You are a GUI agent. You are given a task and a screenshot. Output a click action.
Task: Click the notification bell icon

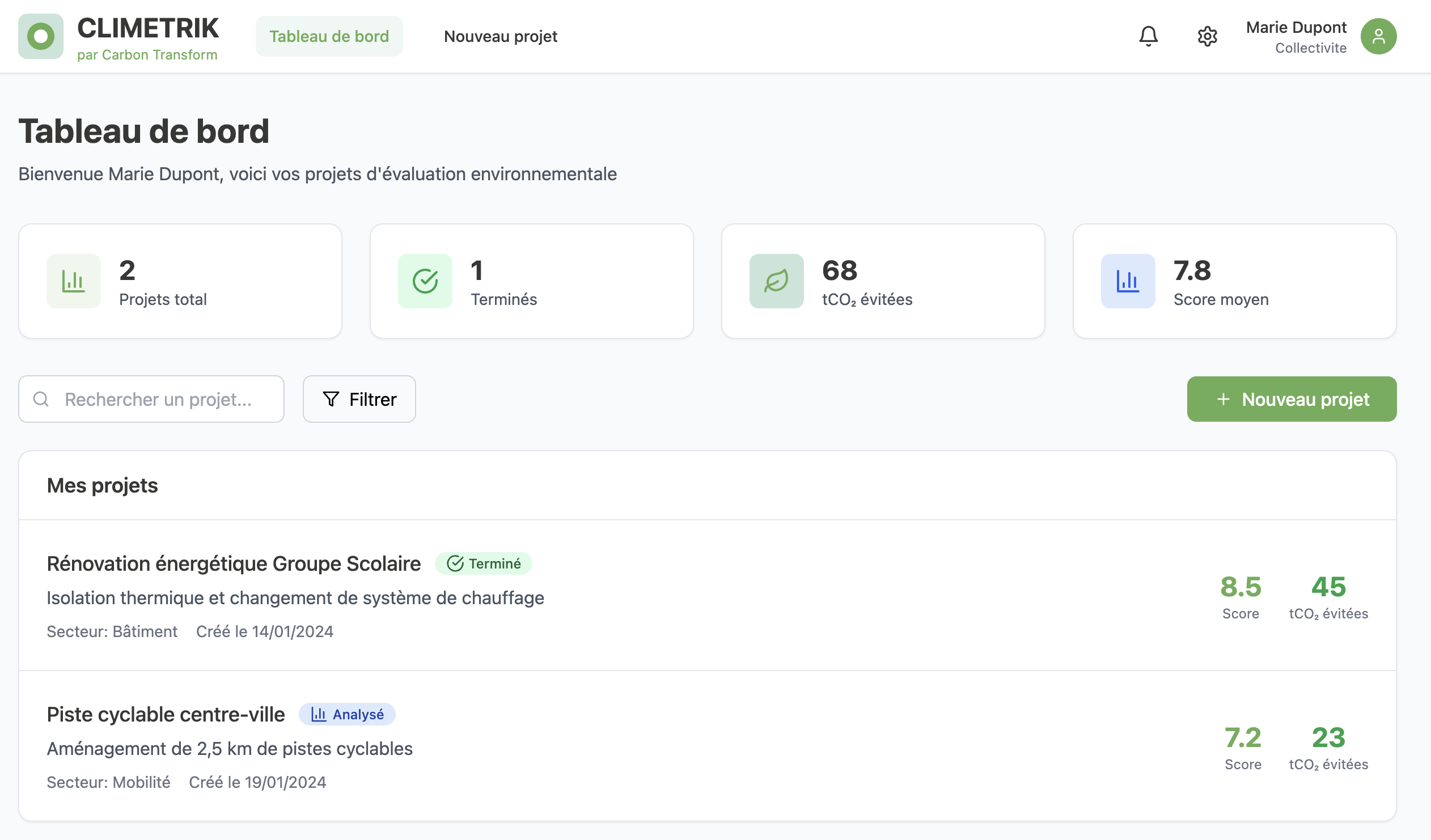(1148, 36)
